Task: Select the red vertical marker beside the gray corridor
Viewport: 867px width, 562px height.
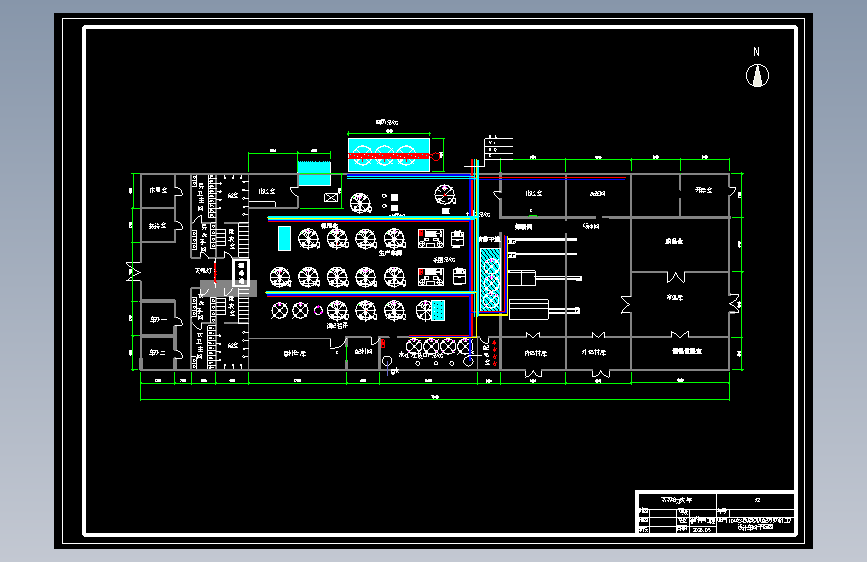Action: coord(215,271)
